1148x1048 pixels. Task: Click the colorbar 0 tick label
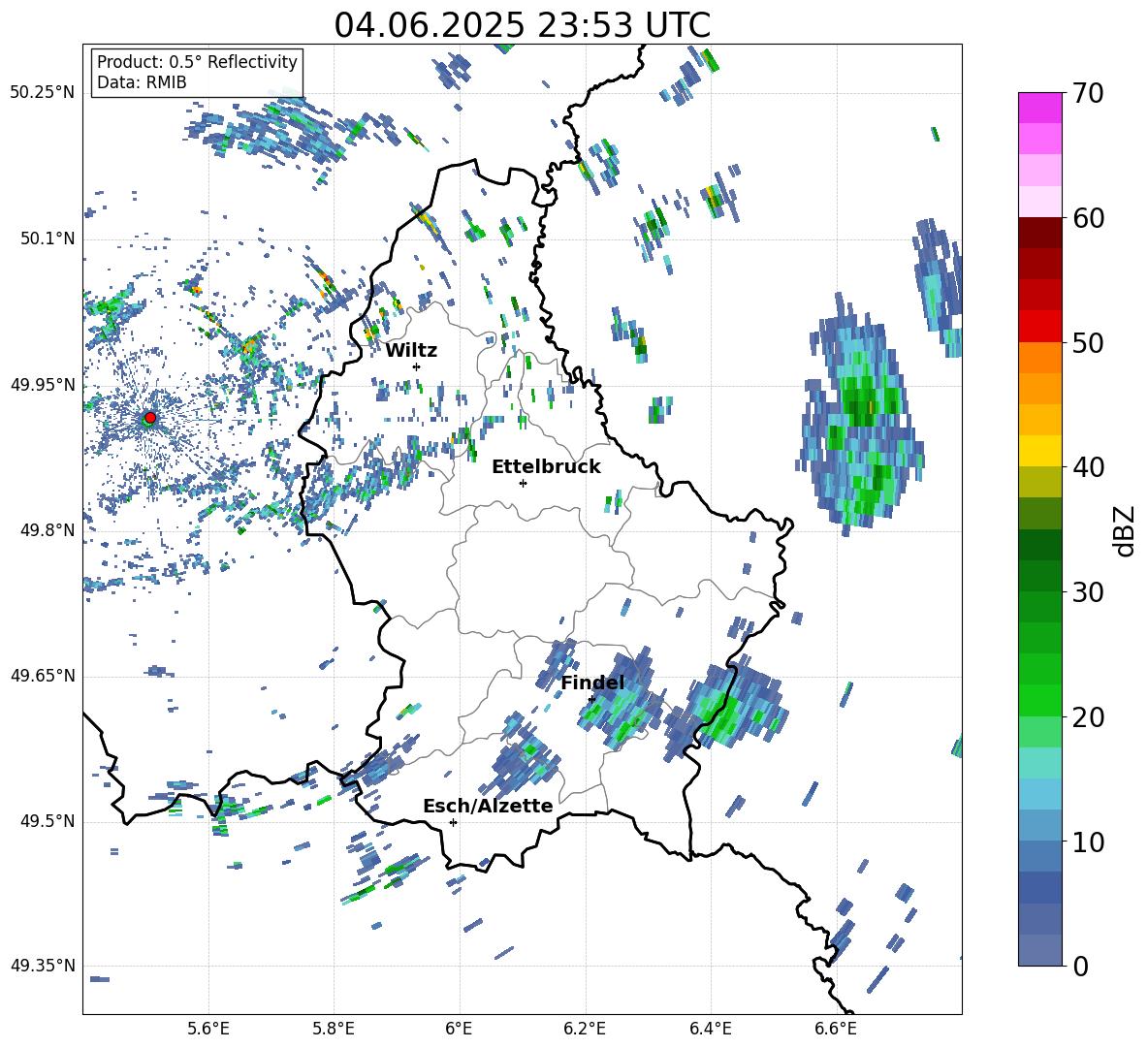point(1080,966)
